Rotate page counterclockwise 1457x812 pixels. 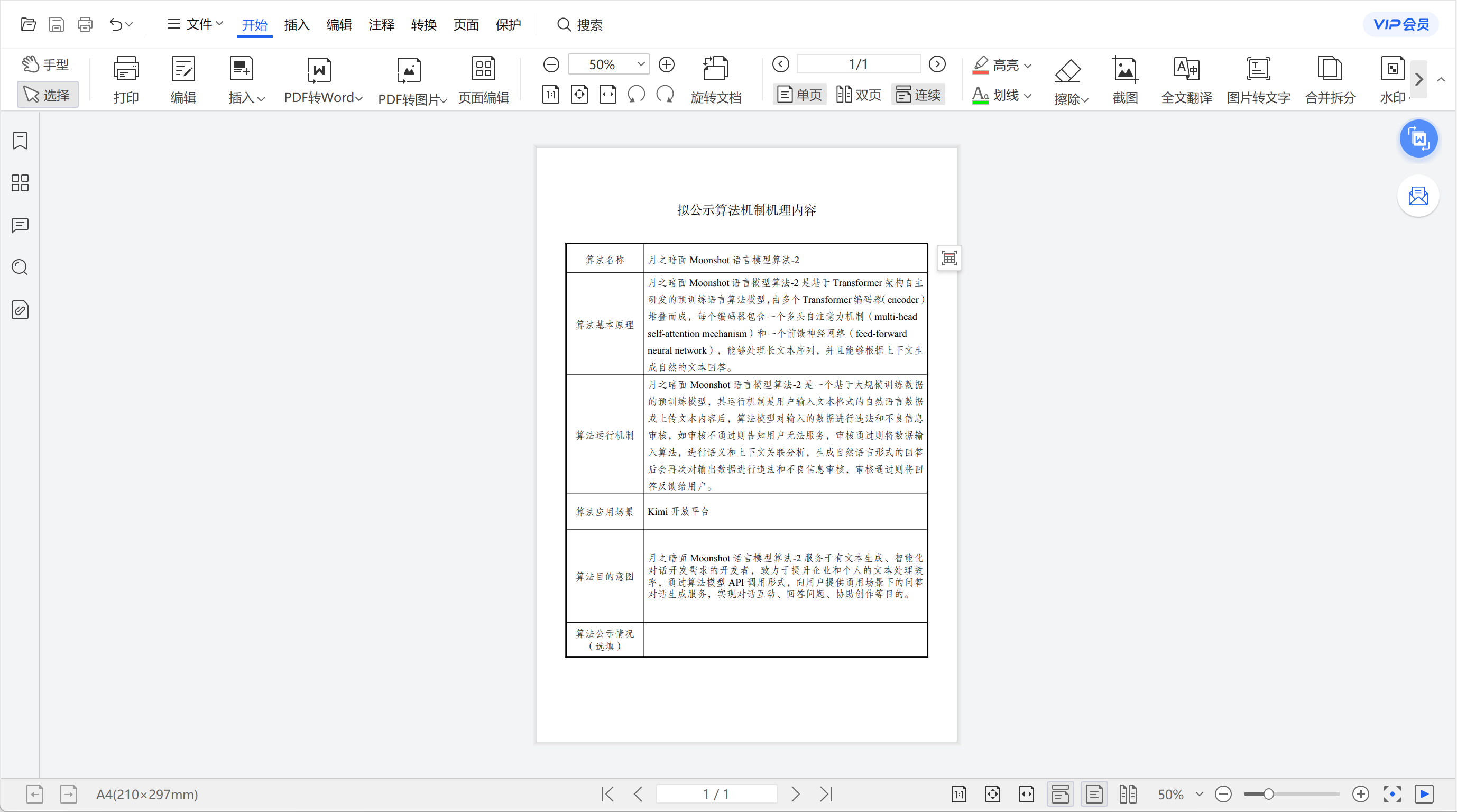click(x=637, y=95)
